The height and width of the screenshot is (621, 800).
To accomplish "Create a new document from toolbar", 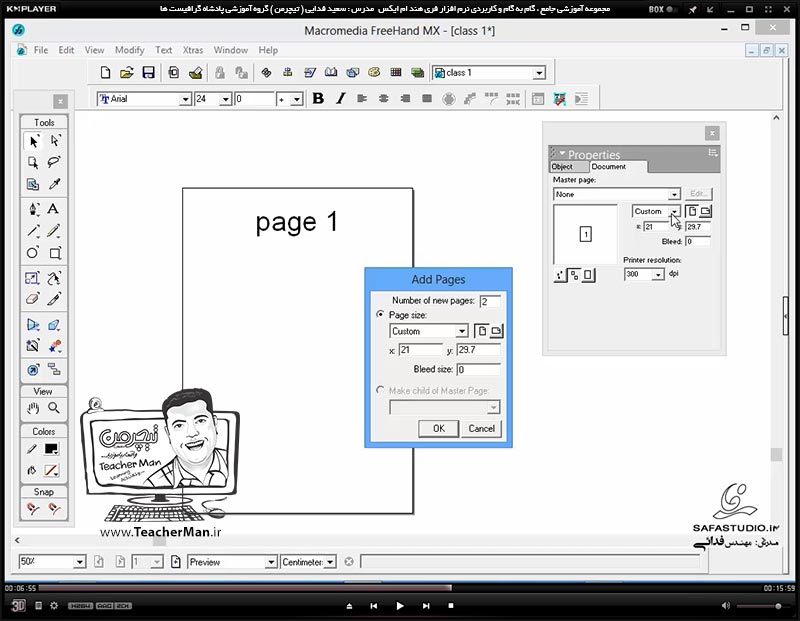I will [x=105, y=73].
